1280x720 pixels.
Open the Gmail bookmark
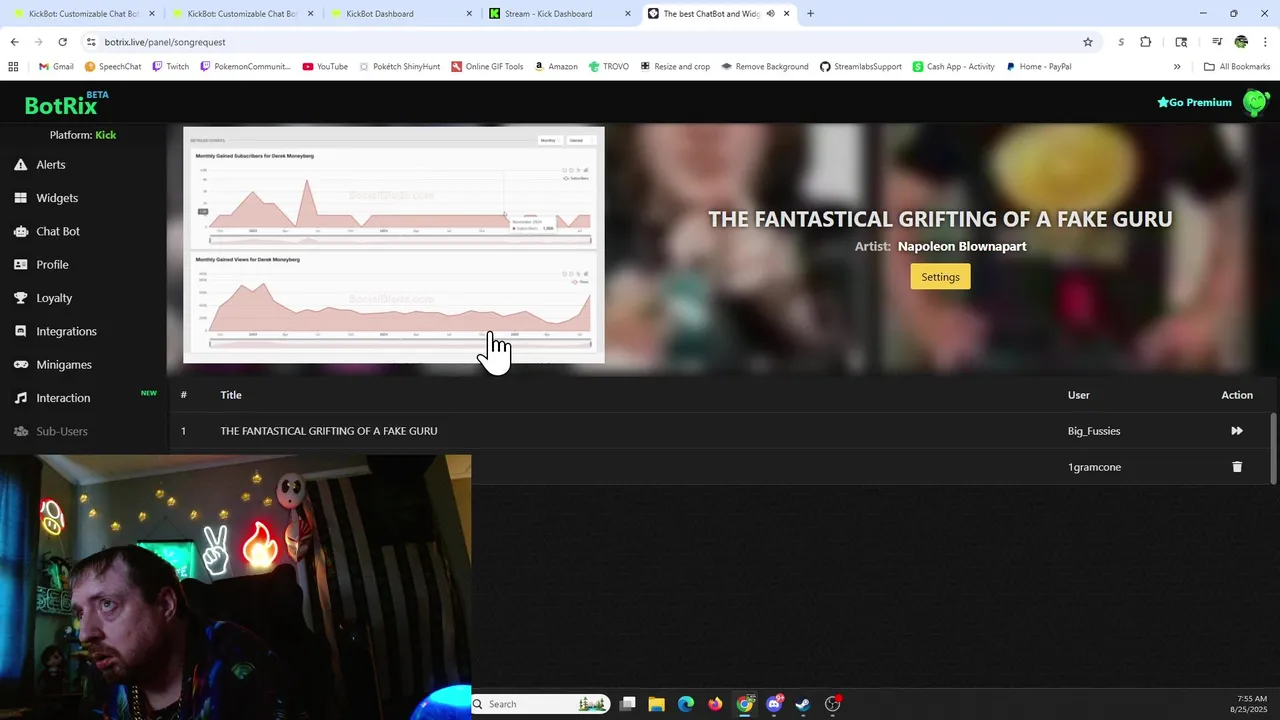pos(56,67)
